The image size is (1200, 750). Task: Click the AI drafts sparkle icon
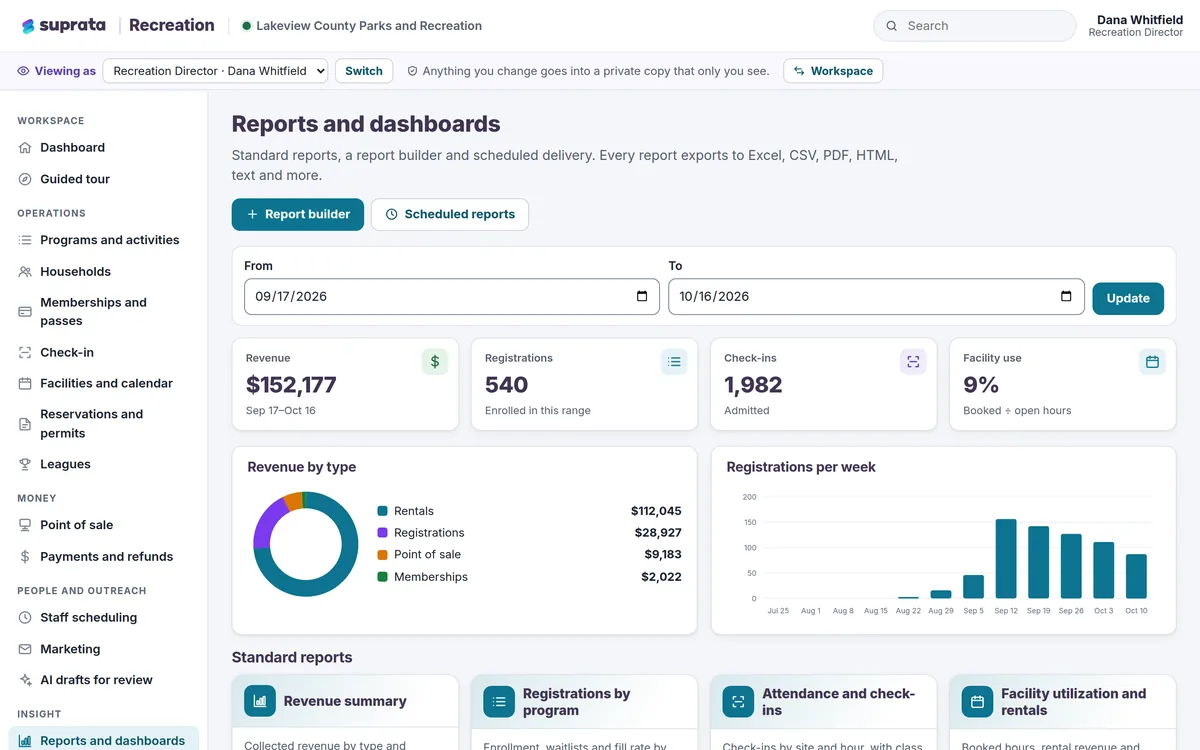click(x=25, y=680)
